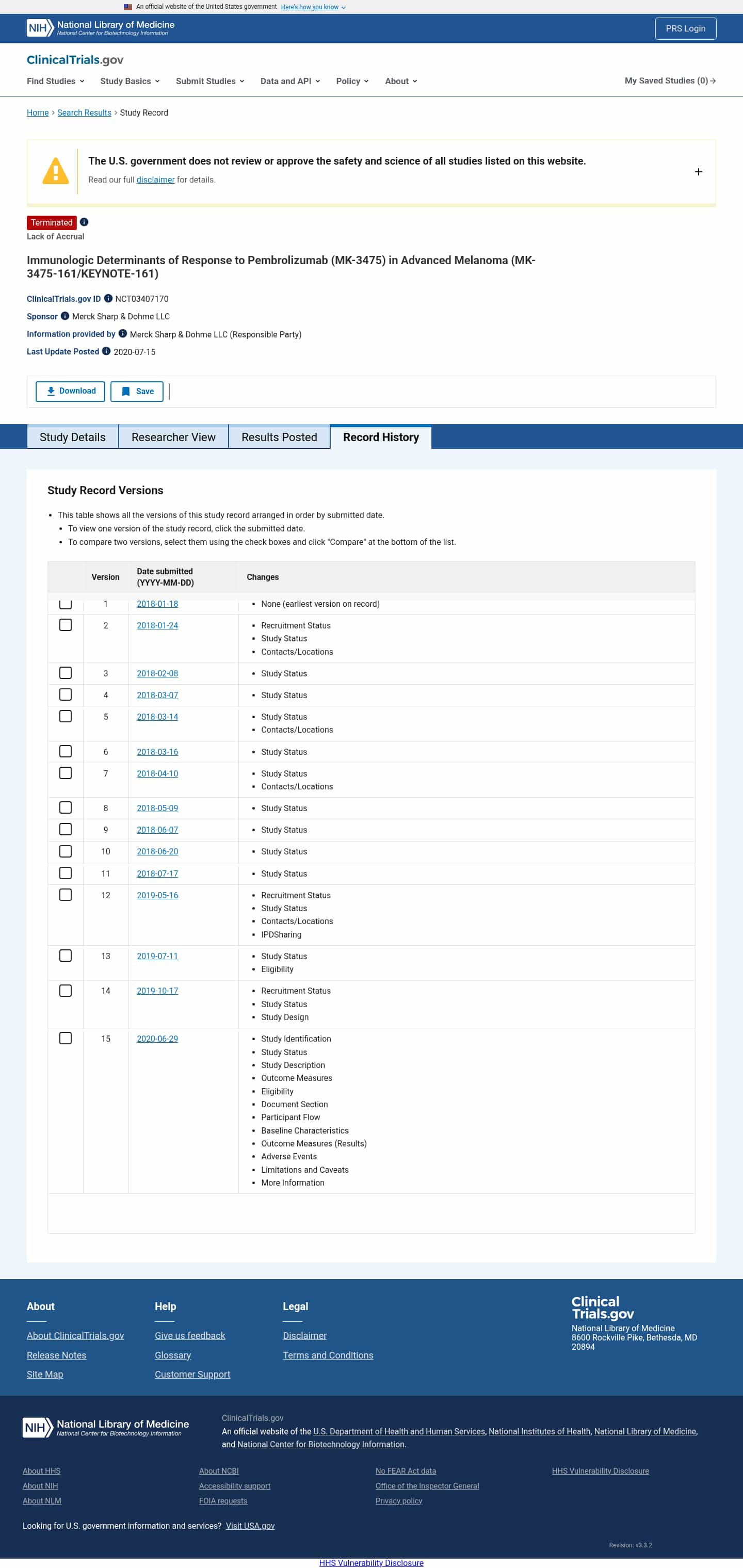Open Customer Support link

point(192,1374)
